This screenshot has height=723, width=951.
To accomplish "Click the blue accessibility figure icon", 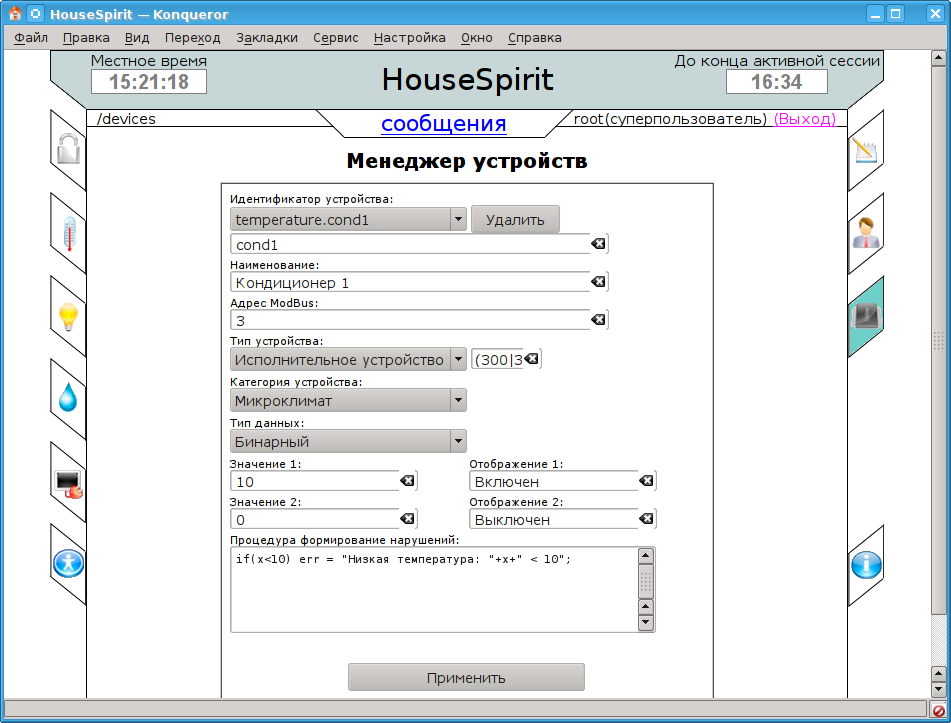I will [x=68, y=564].
